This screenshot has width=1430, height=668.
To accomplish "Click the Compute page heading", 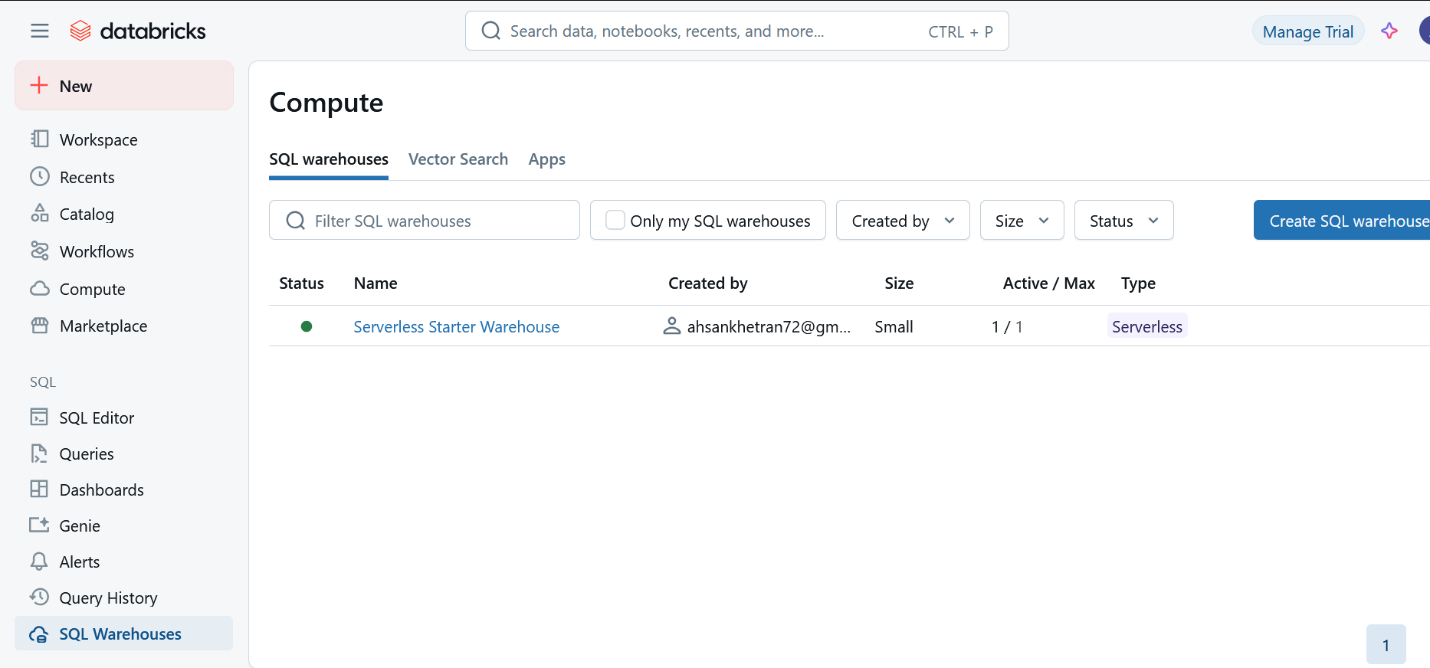I will click(x=326, y=103).
